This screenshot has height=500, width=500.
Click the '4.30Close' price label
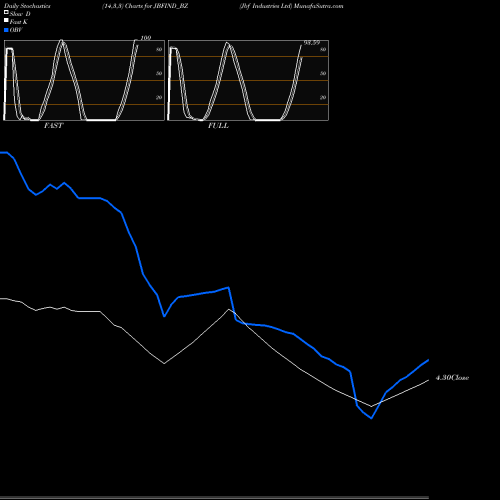452,378
